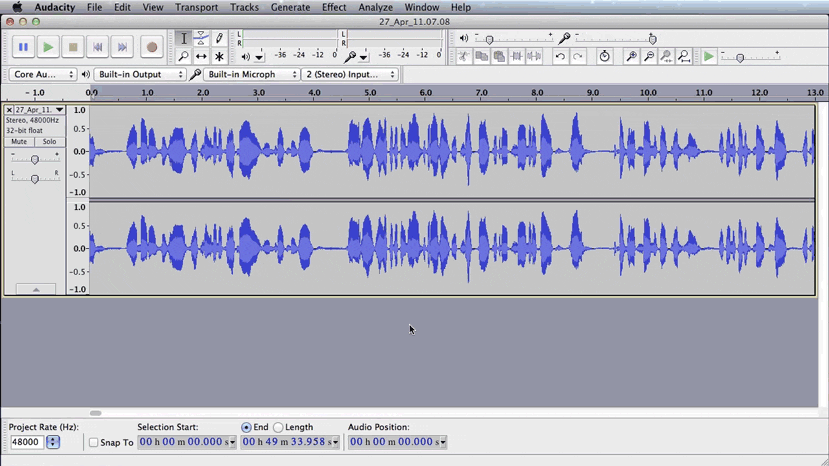Enable the Snap To checkbox
Image resolution: width=829 pixels, height=466 pixels.
[93, 442]
